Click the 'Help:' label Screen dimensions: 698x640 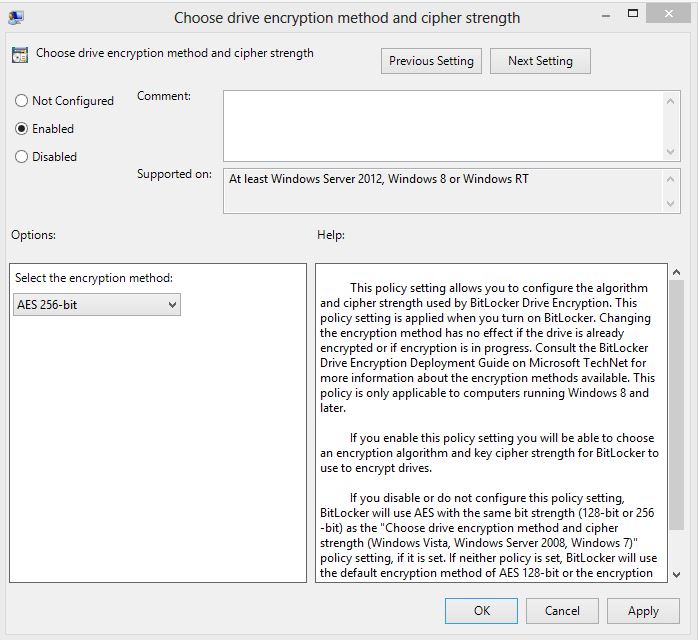click(x=331, y=235)
